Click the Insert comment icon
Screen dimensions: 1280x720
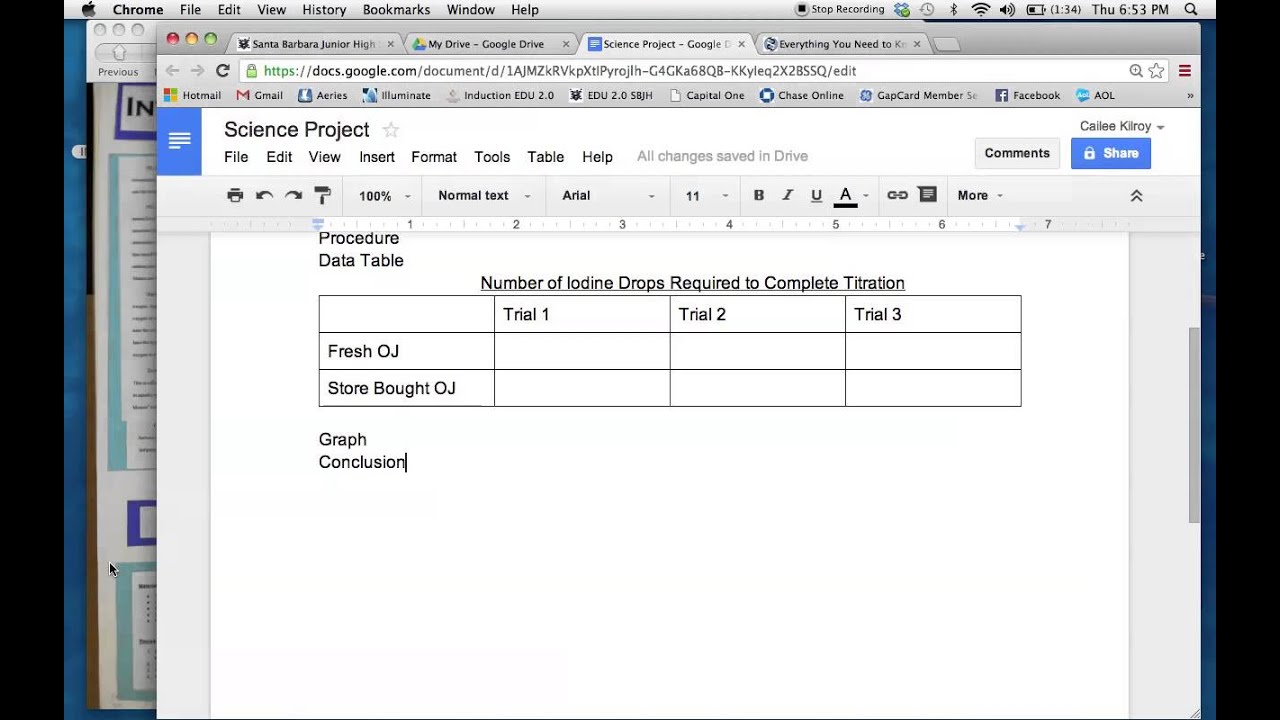pyautogui.click(x=927, y=195)
